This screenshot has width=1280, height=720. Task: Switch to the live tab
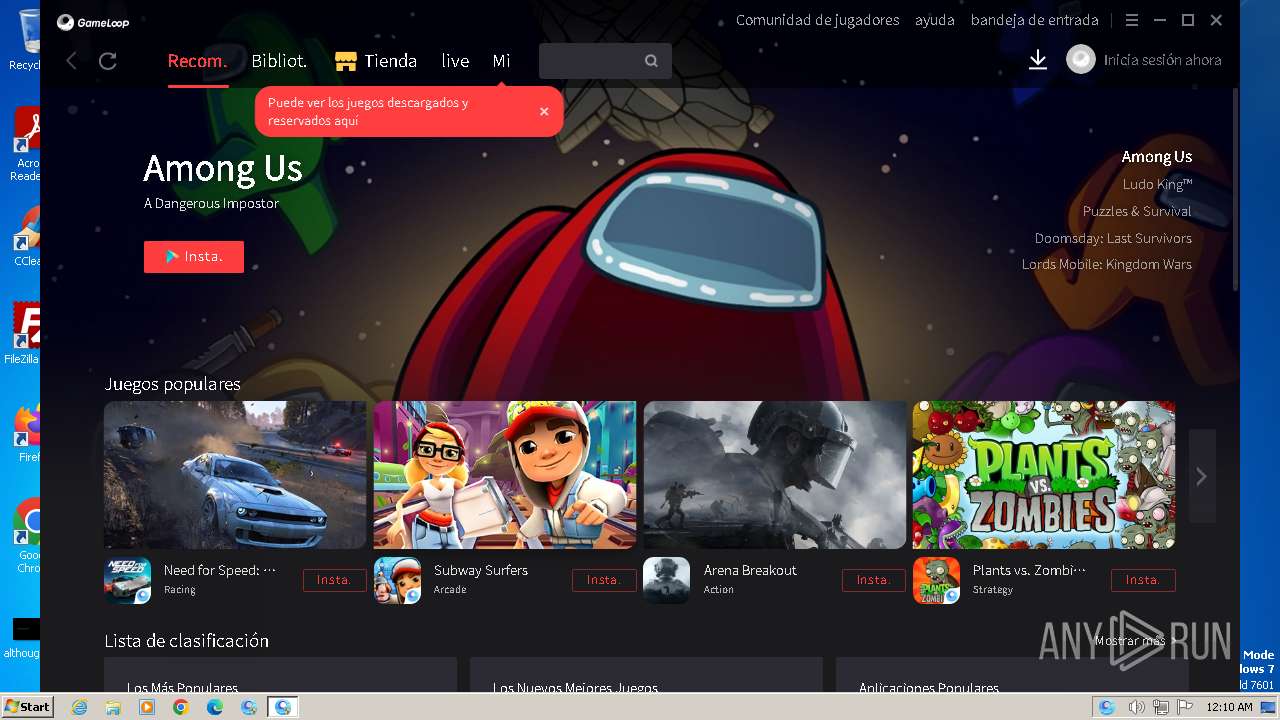[455, 61]
